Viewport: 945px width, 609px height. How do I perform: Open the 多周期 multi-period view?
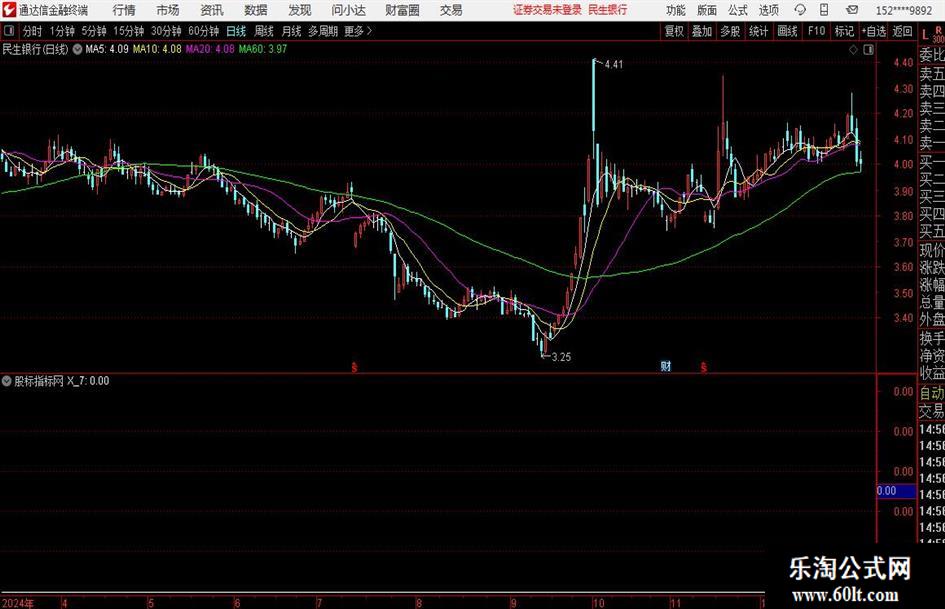pos(323,31)
